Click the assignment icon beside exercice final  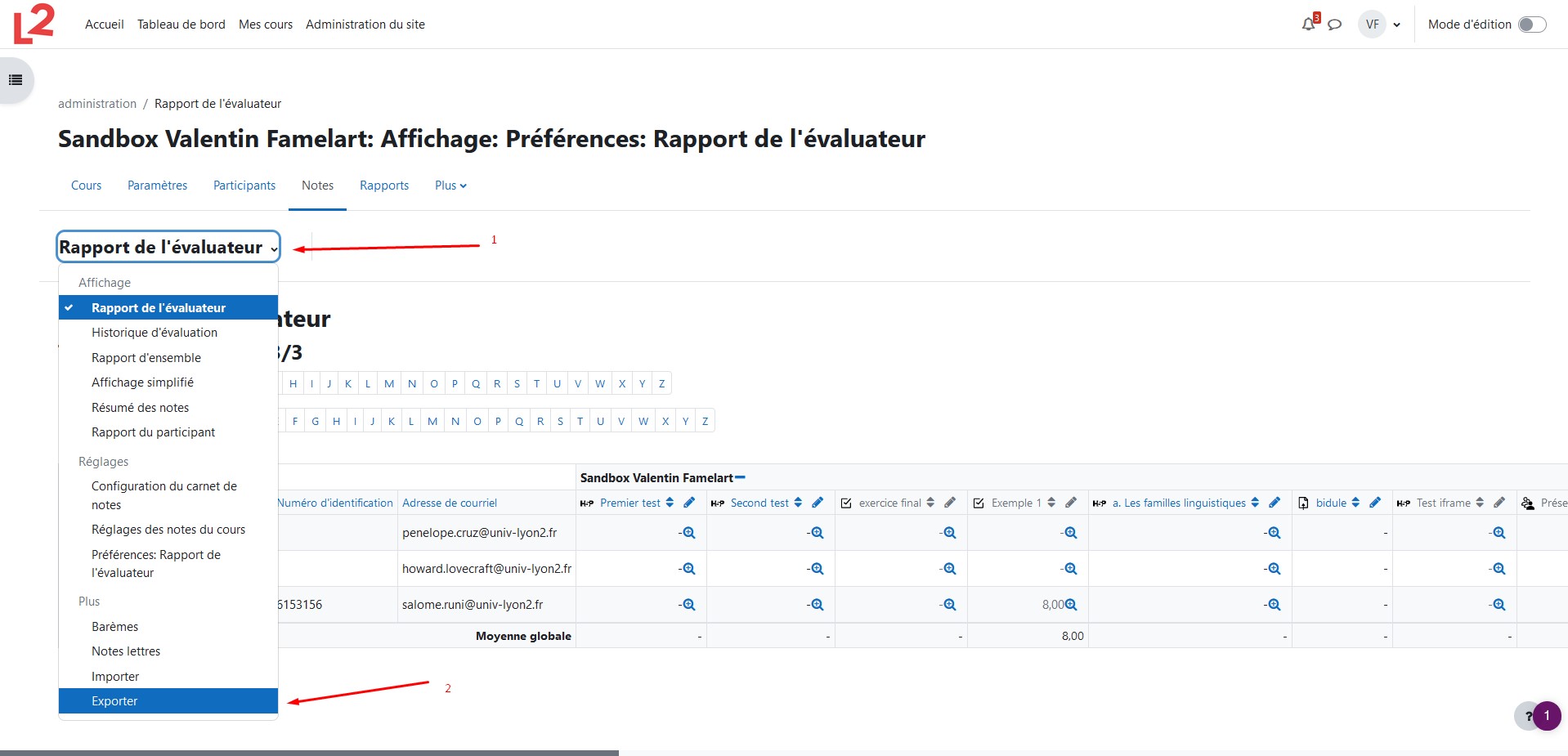(847, 503)
